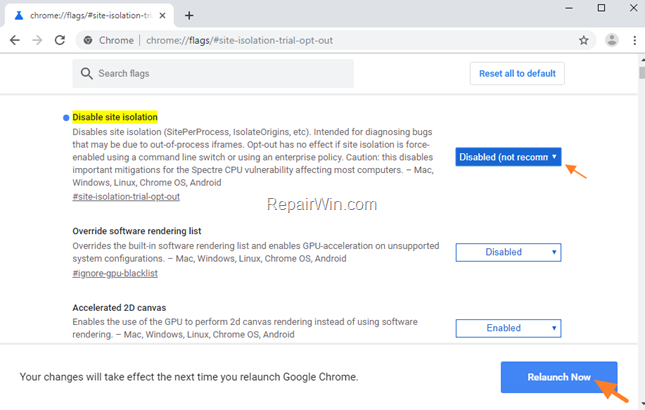Open Chrome's three-dot menu
Image resolution: width=645 pixels, height=410 pixels.
[634, 40]
